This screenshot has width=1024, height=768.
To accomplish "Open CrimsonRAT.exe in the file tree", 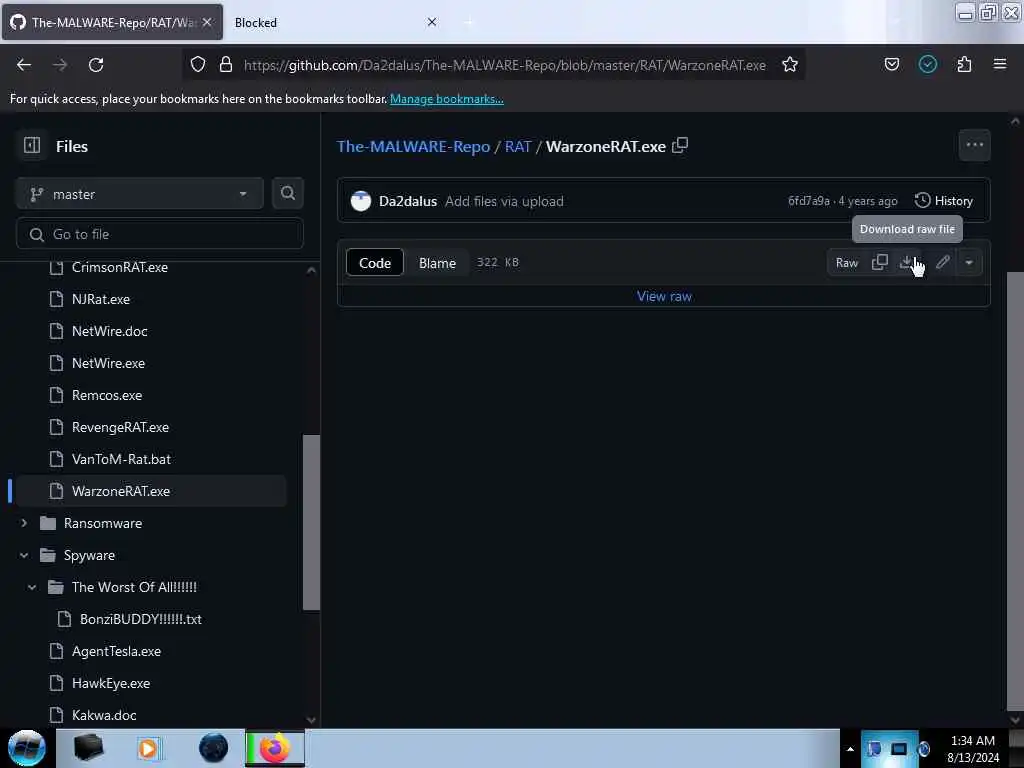I will click(x=120, y=267).
